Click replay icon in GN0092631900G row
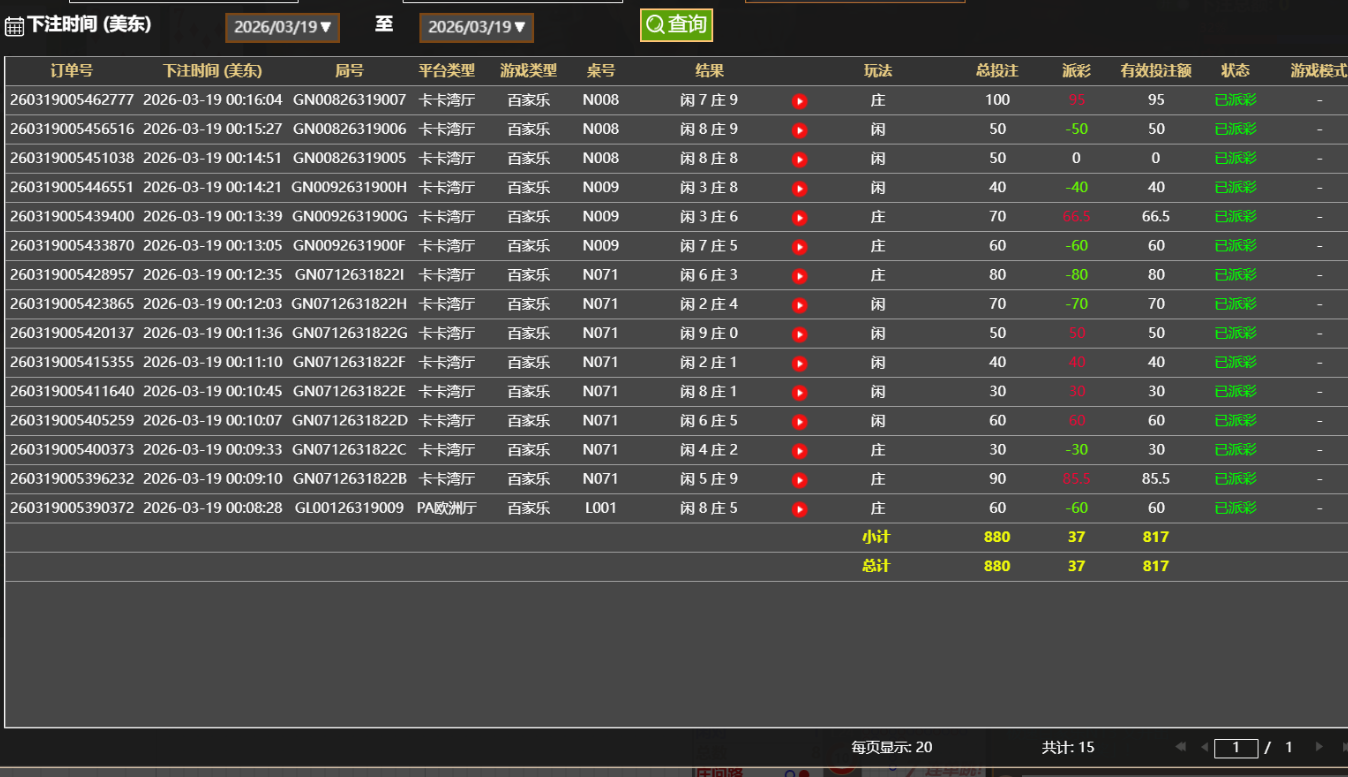Image resolution: width=1348 pixels, height=777 pixels. point(799,217)
